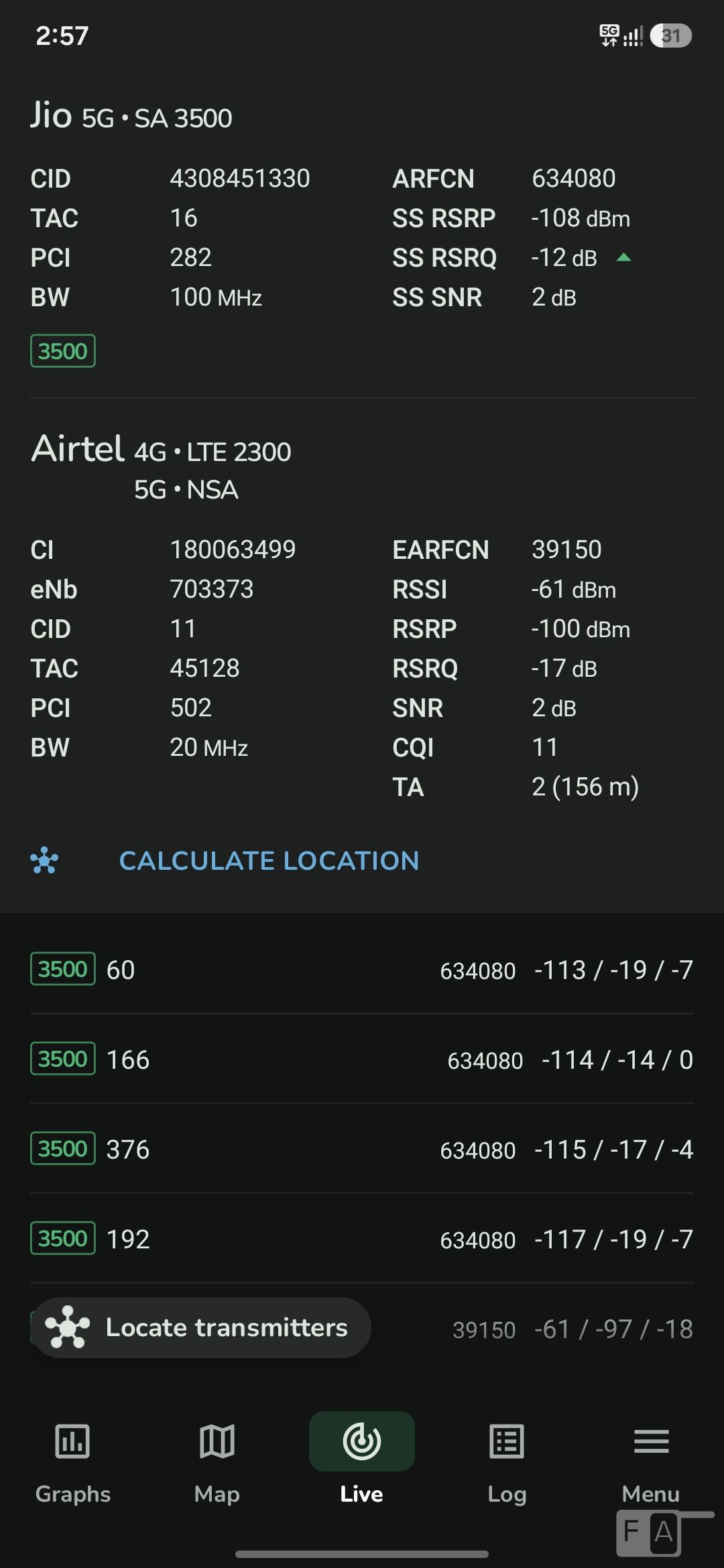The height and width of the screenshot is (1568, 724).
Task: Open the Graphs tab icon
Action: click(x=72, y=1442)
